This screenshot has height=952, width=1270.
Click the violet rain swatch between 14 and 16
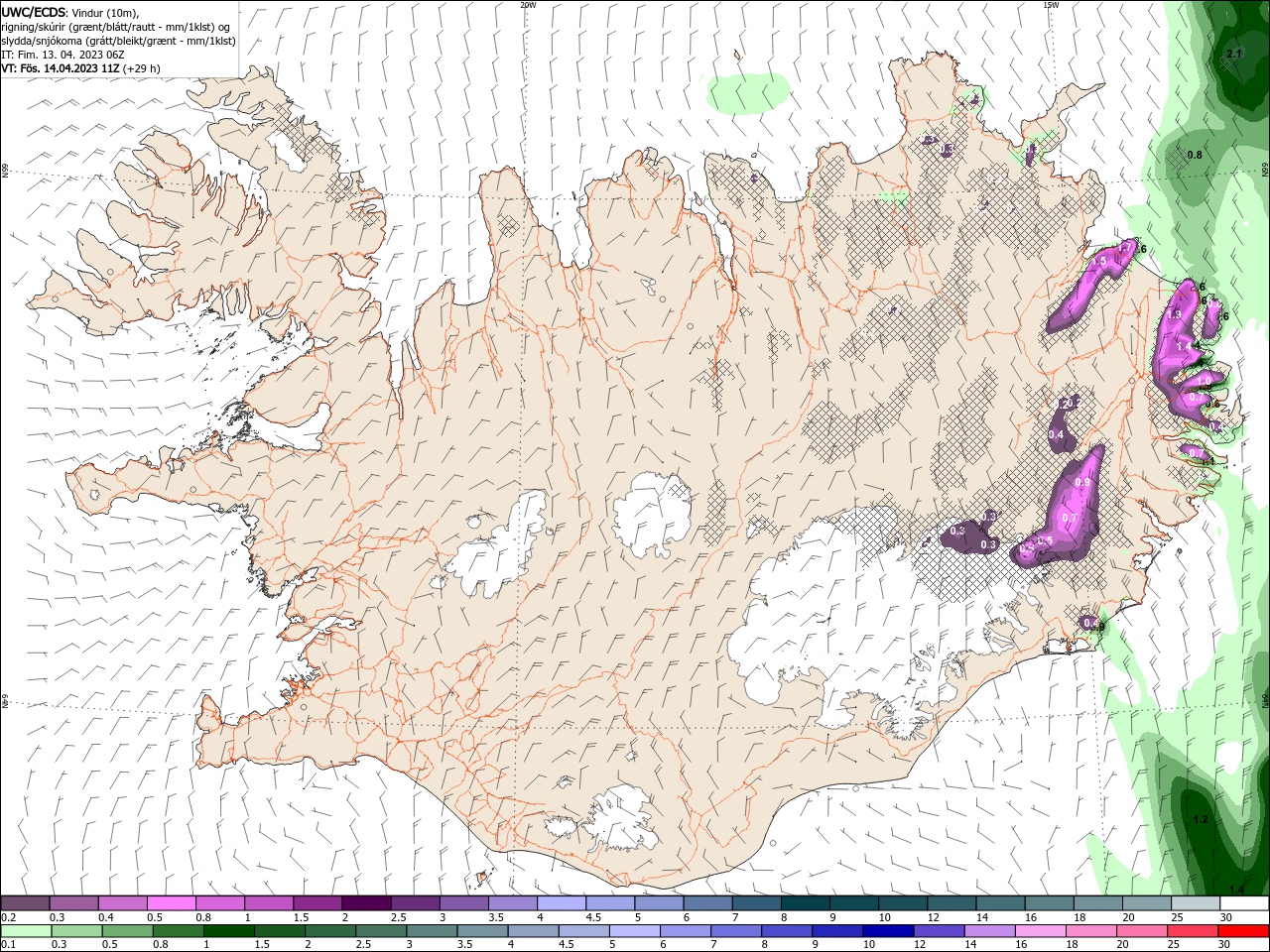click(988, 931)
